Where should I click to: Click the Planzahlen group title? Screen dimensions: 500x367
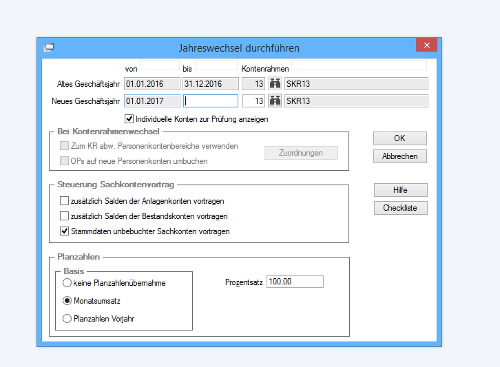pyautogui.click(x=79, y=257)
